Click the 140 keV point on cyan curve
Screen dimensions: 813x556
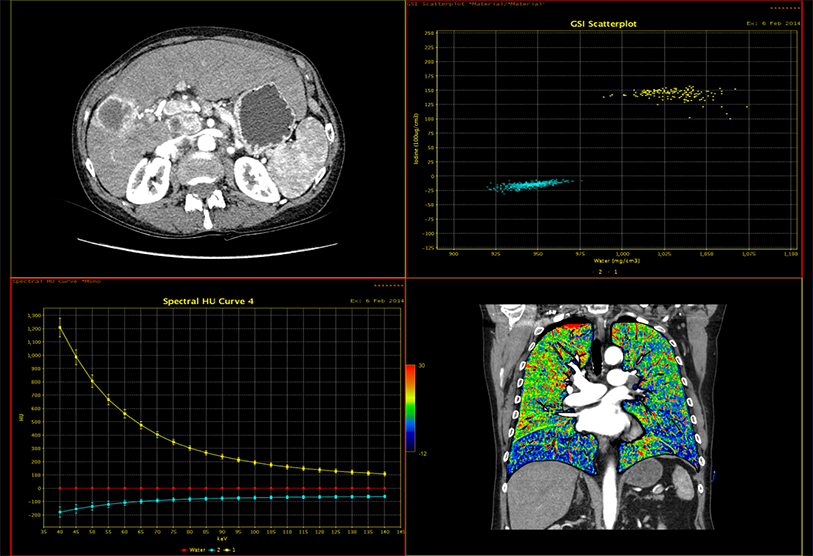[x=385, y=497]
